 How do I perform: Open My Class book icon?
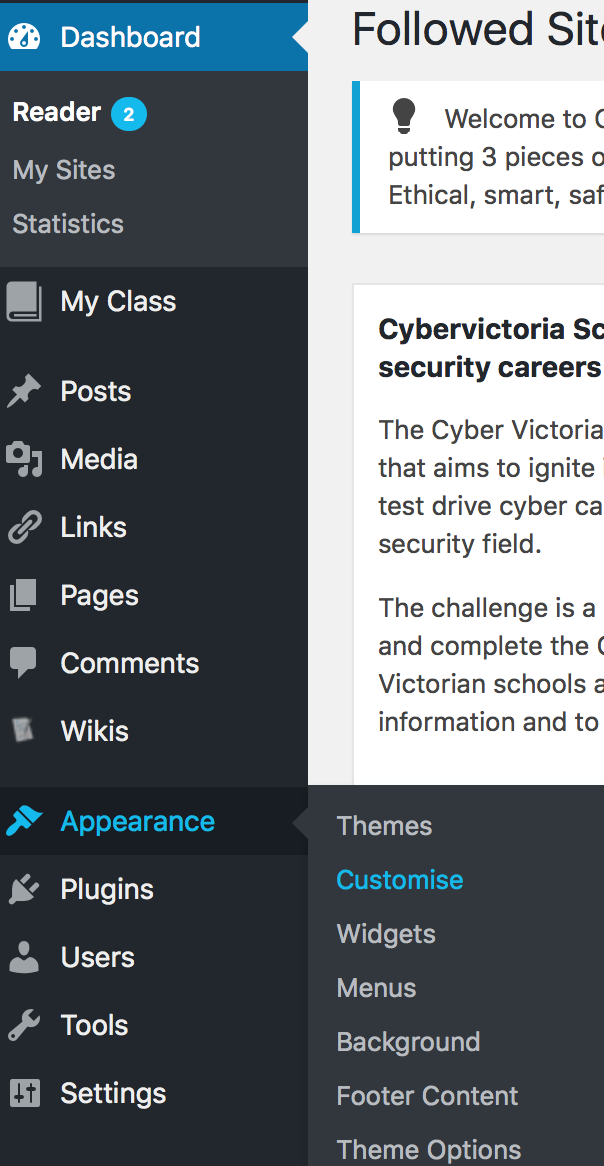[x=24, y=301]
